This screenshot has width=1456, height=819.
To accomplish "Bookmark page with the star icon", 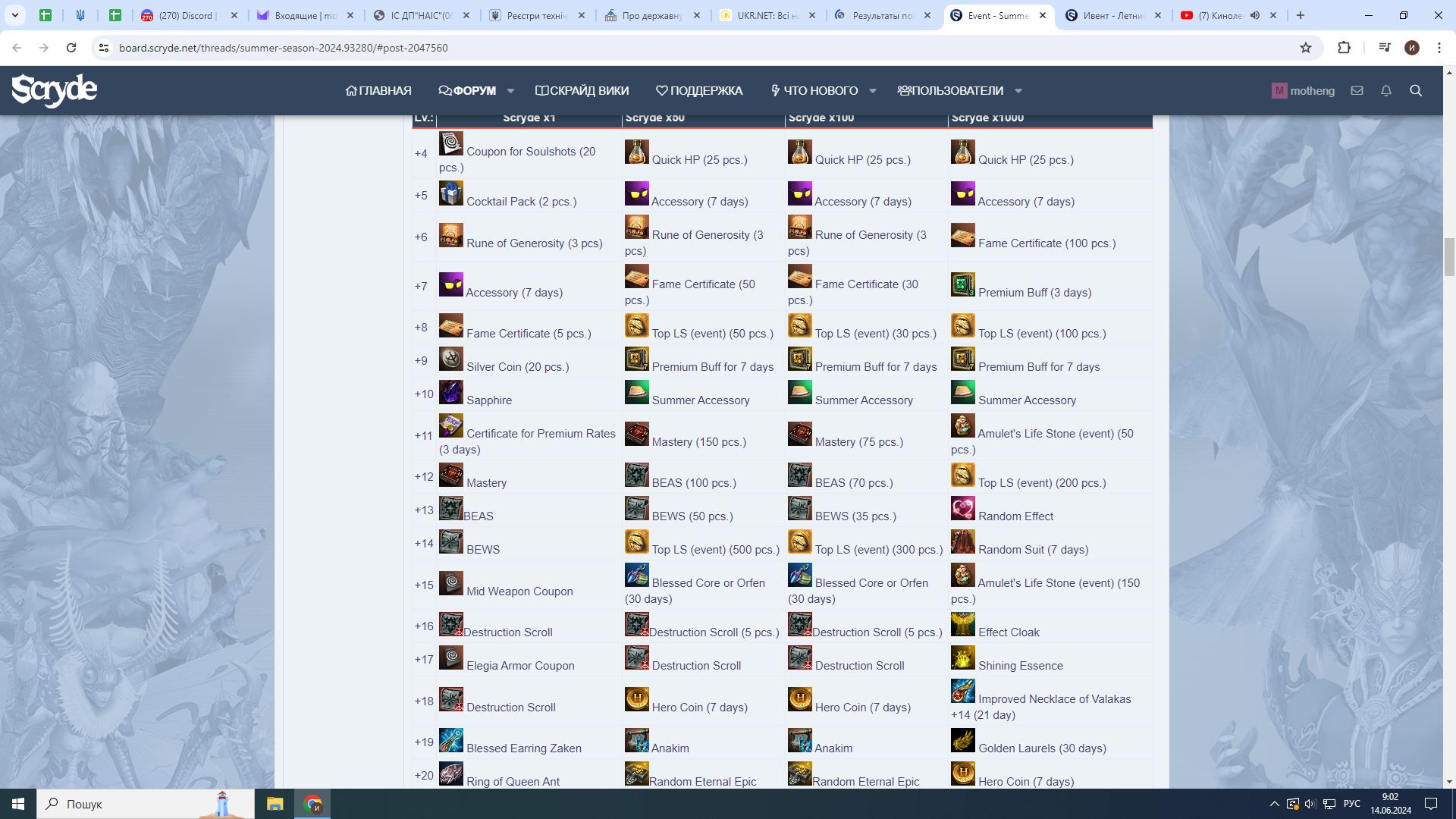I will [x=1305, y=48].
